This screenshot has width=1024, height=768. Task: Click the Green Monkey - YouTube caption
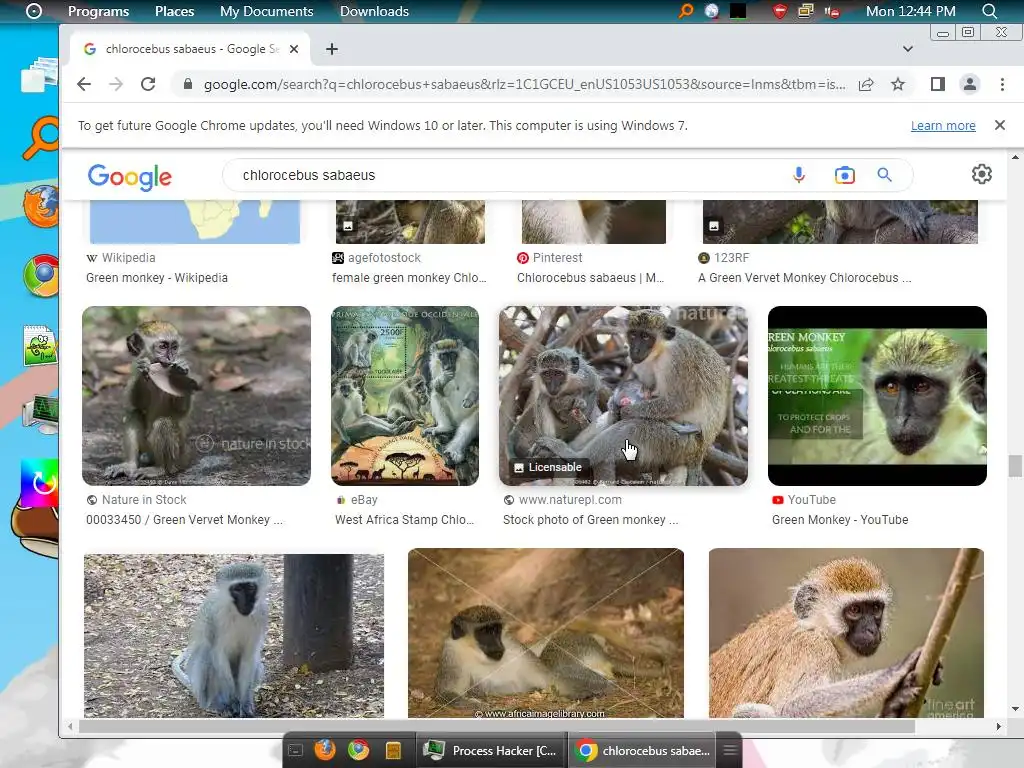point(840,520)
